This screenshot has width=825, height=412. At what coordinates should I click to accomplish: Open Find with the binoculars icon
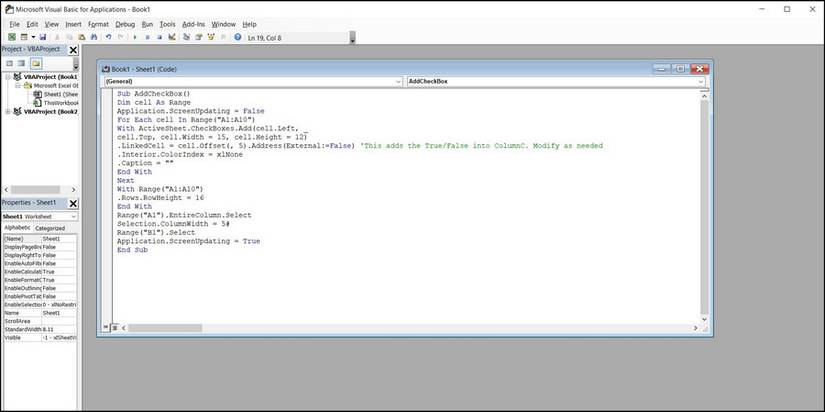click(x=94, y=37)
